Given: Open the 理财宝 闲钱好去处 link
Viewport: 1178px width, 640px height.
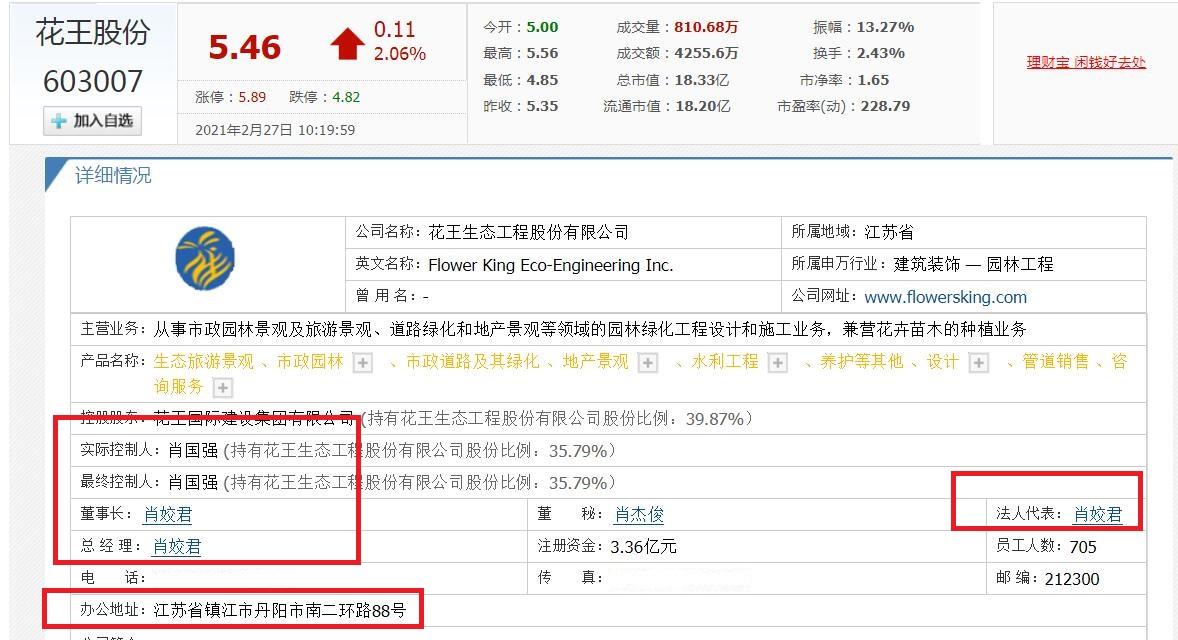Looking at the screenshot, I should click(1086, 62).
